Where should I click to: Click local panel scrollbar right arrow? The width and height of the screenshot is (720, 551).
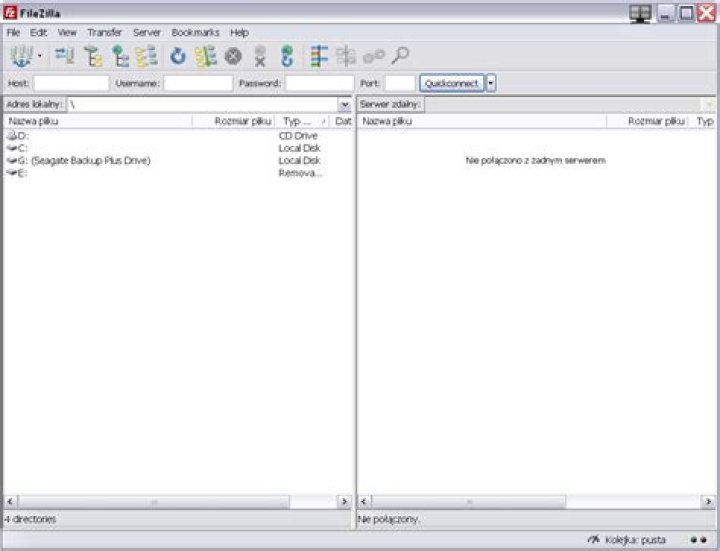(344, 501)
